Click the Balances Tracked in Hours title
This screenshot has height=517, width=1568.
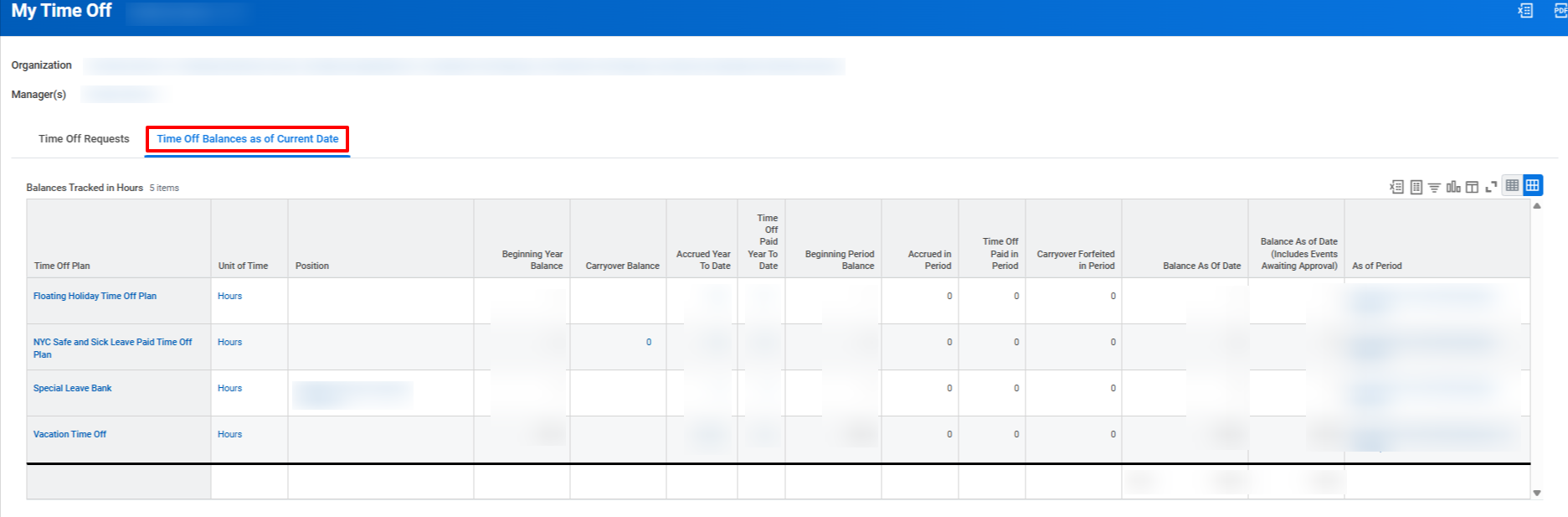coord(85,188)
